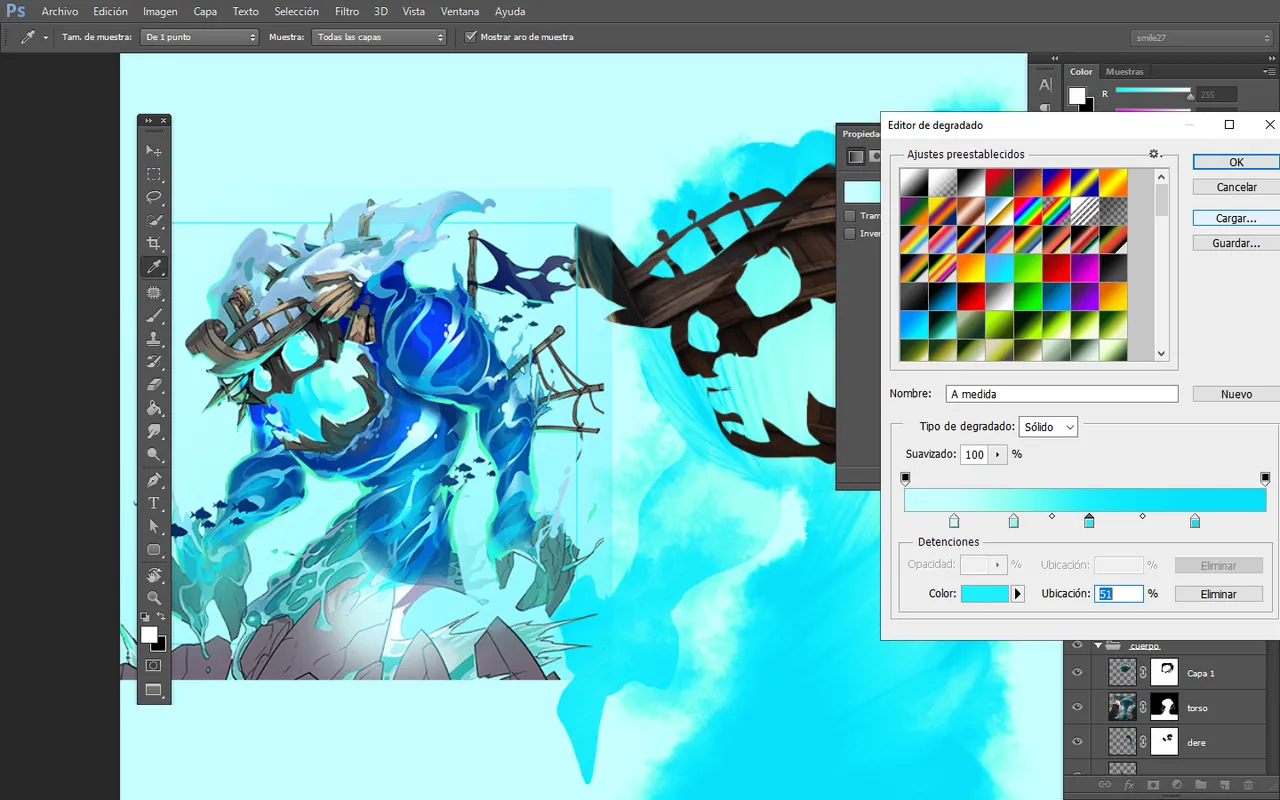Select the active dark-topped color stop

(x=1089, y=521)
